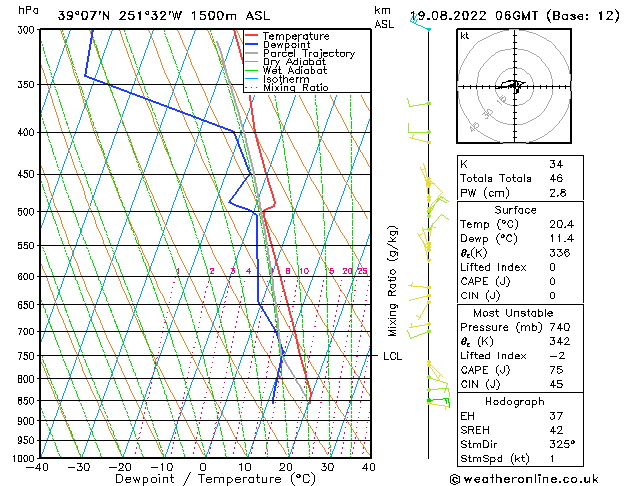Click the "Hodograph" section heading

[515, 402]
